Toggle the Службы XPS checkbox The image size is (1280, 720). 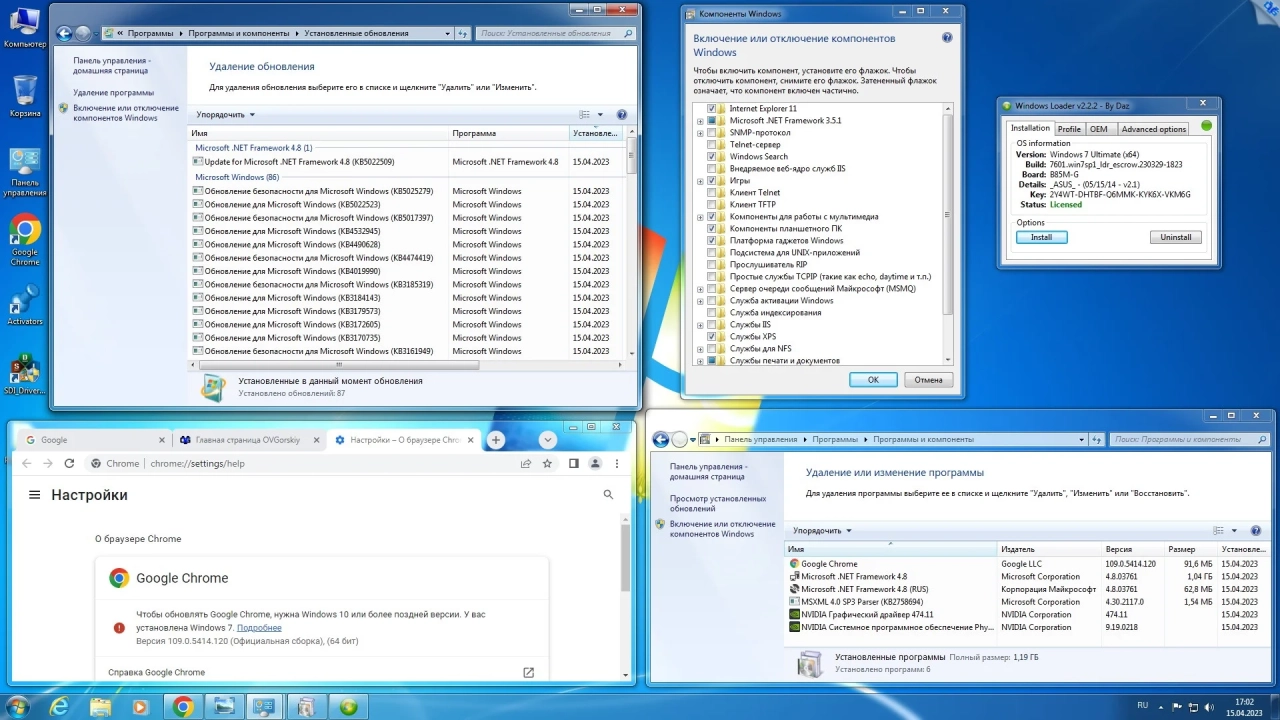point(712,336)
